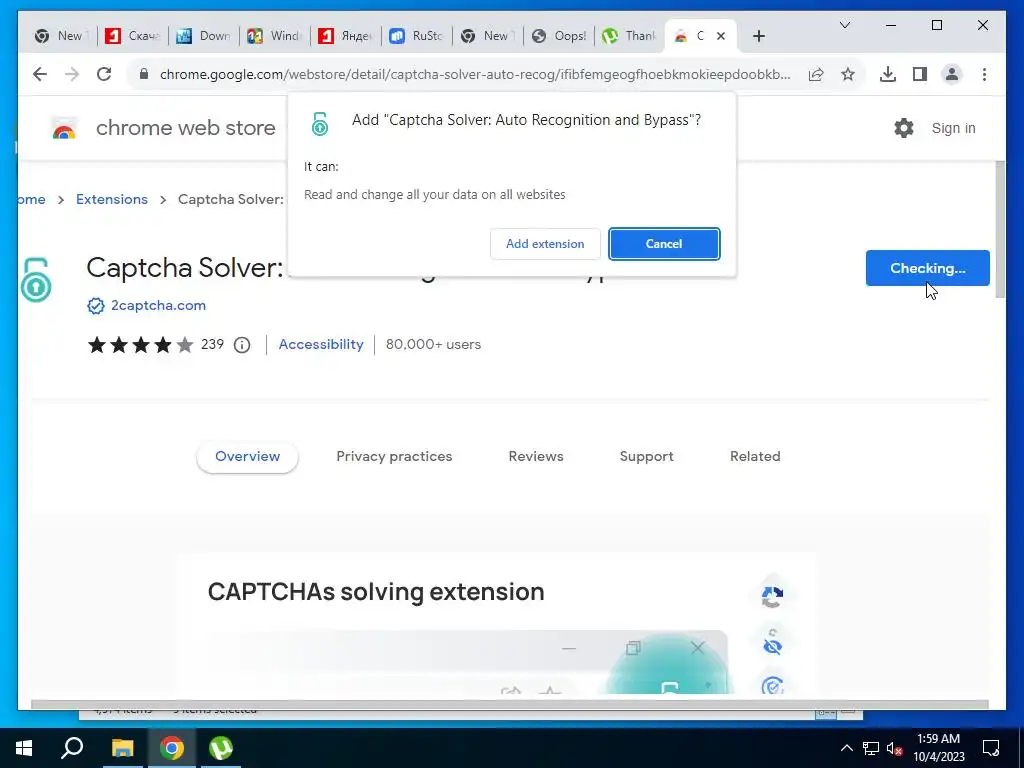Click the blue Checking... button

927,268
